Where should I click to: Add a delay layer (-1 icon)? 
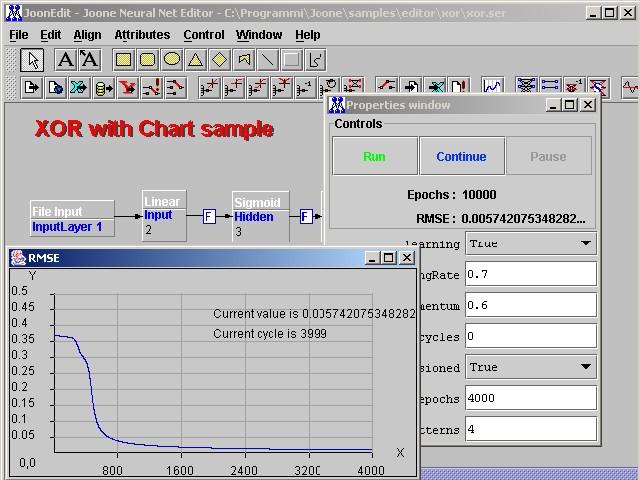pyautogui.click(x=305, y=87)
